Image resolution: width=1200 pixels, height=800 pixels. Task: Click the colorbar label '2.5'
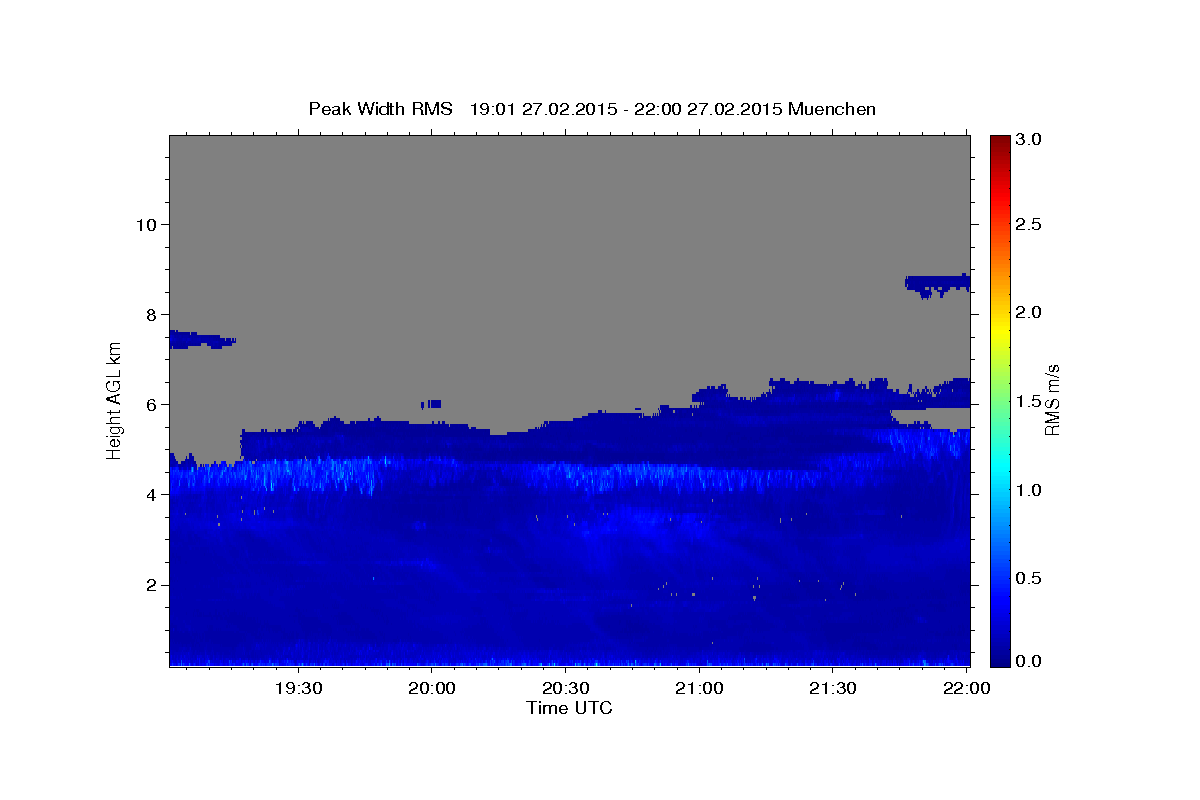1029,224
